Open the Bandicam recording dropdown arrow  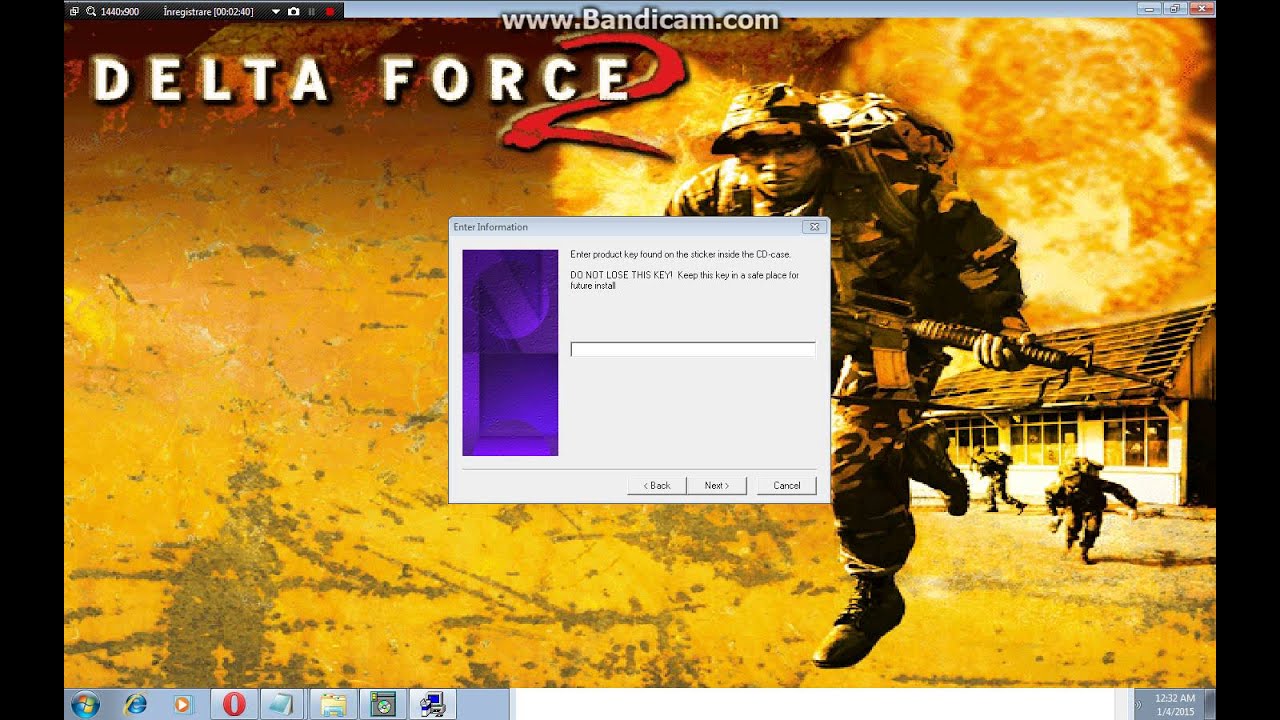tap(276, 11)
